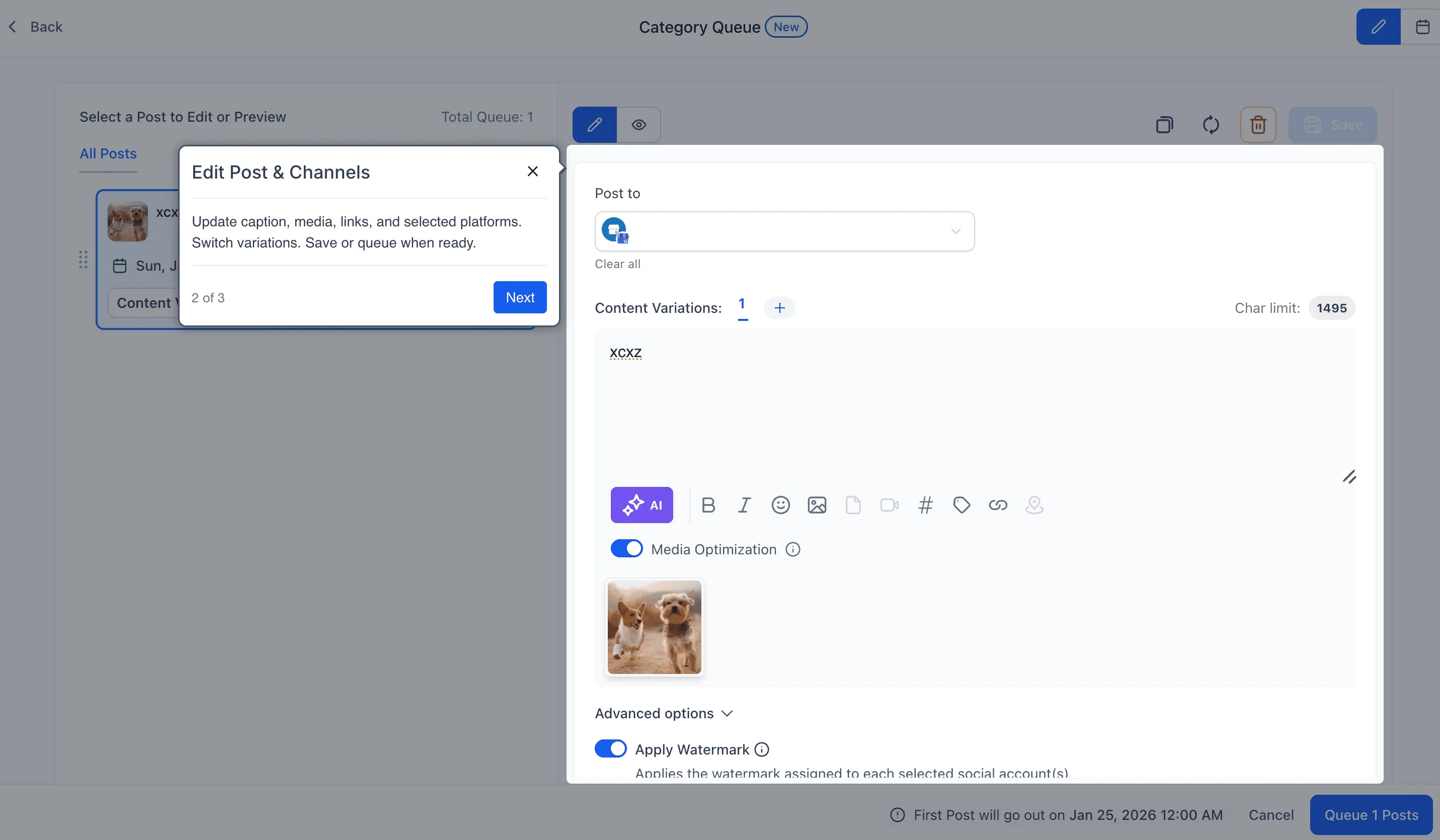The height and width of the screenshot is (840, 1440).
Task: Switch to the All Posts tab
Action: pos(108,153)
